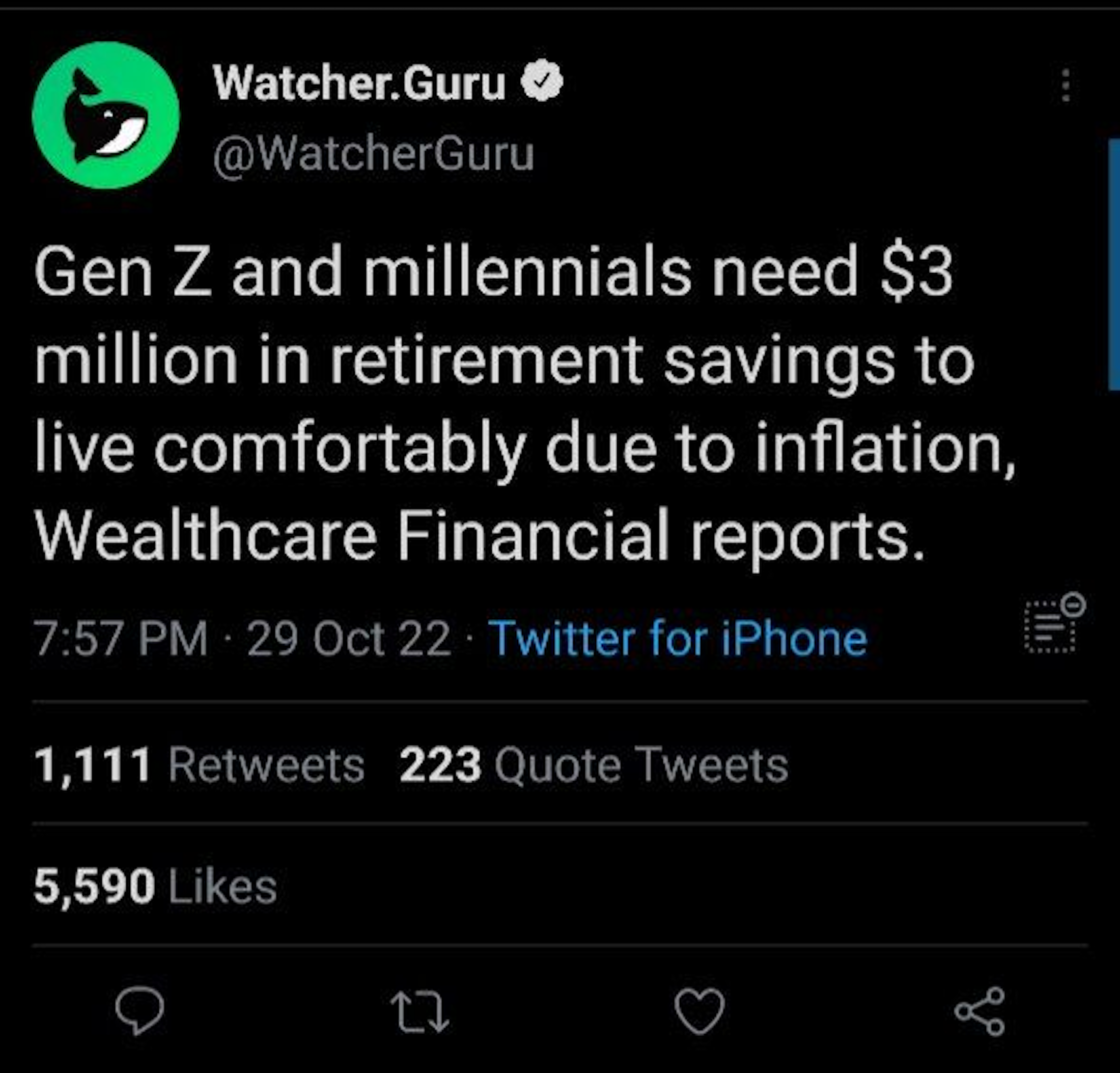The width and height of the screenshot is (1120, 1073).
Task: Click the verified checkmark badge
Action: pos(542,80)
